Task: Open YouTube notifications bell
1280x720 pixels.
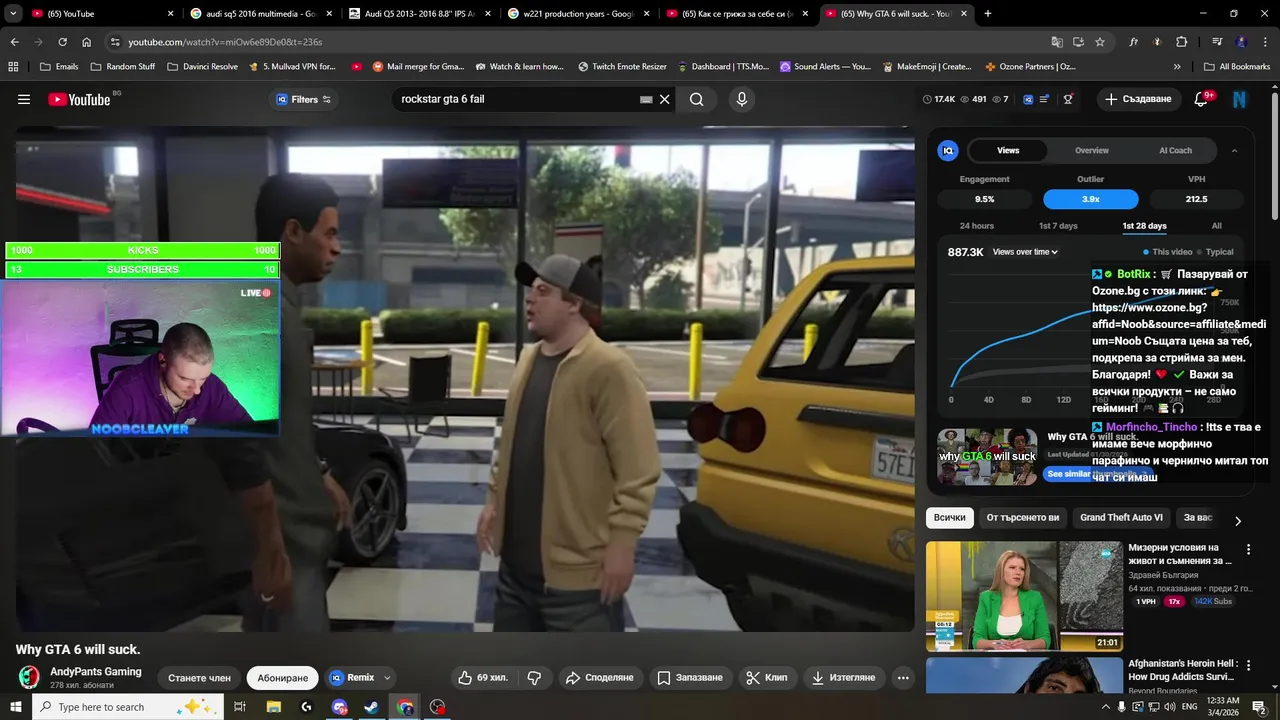Action: coord(1201,99)
